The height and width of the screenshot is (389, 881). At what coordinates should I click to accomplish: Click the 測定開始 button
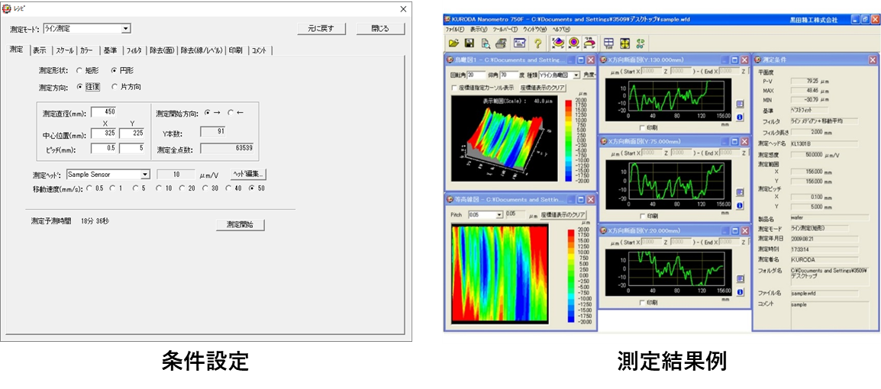240,224
